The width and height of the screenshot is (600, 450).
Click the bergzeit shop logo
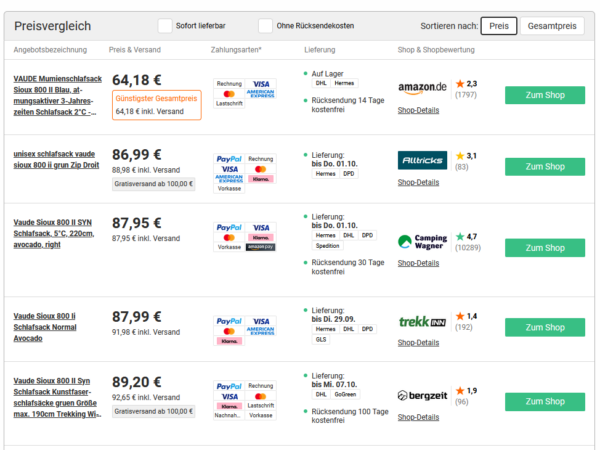(422, 395)
